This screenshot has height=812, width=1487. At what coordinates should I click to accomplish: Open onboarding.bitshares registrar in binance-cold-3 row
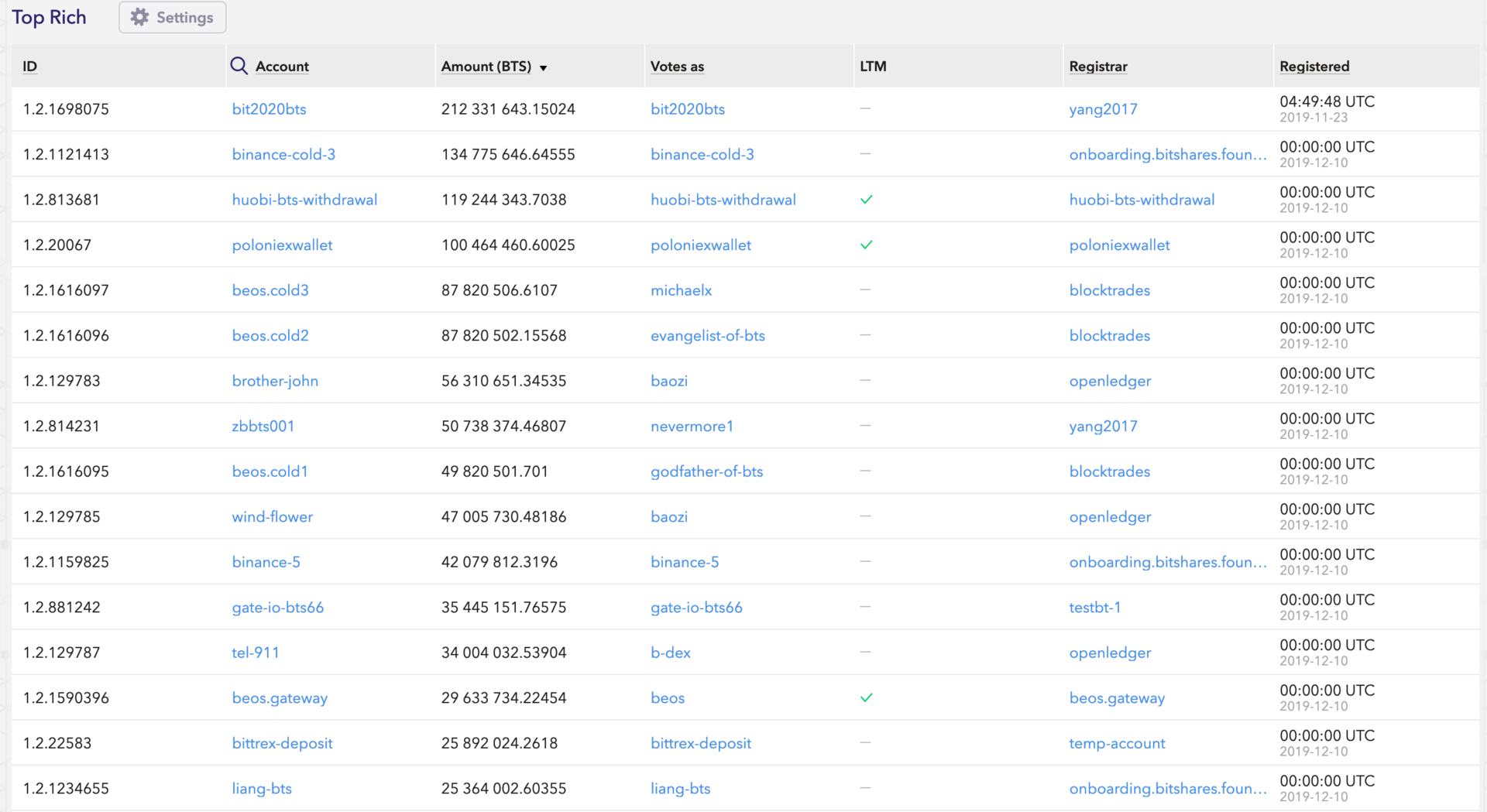(1168, 154)
